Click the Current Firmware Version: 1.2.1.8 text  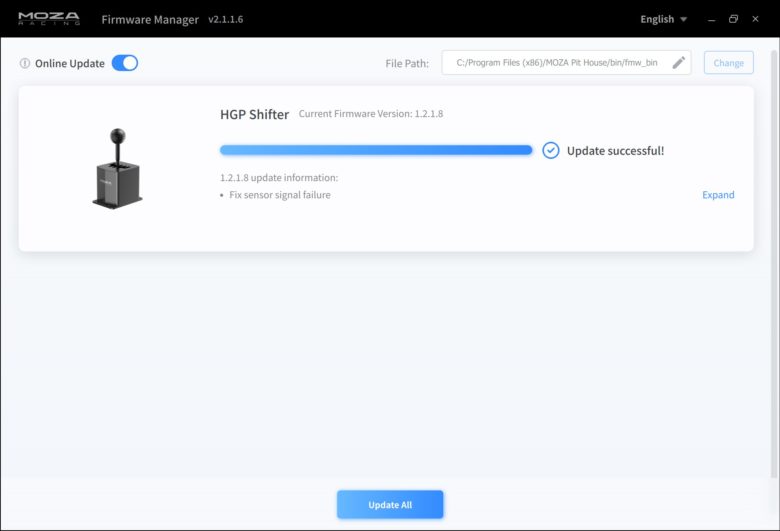coord(371,114)
